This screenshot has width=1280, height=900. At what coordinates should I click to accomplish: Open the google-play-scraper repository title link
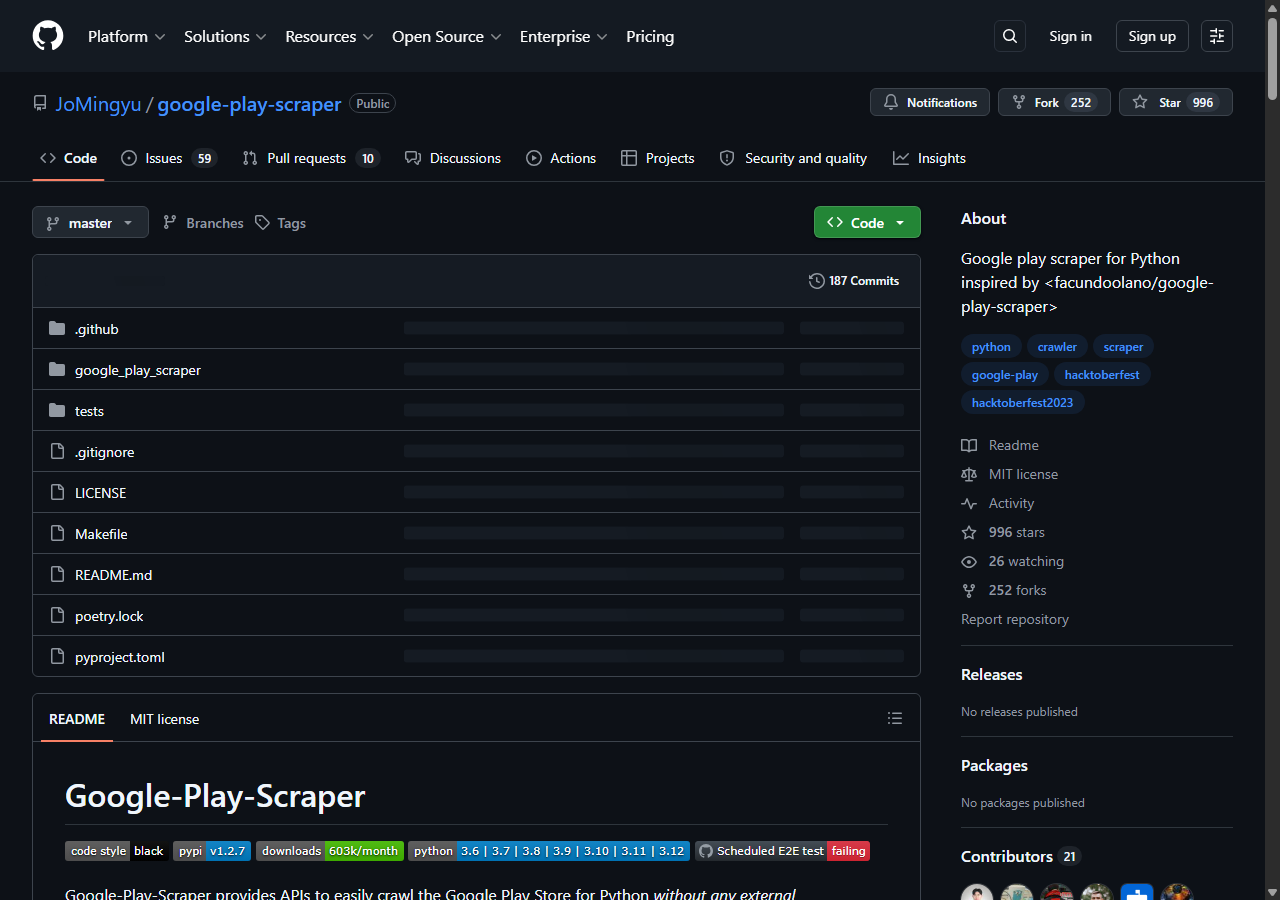click(249, 104)
